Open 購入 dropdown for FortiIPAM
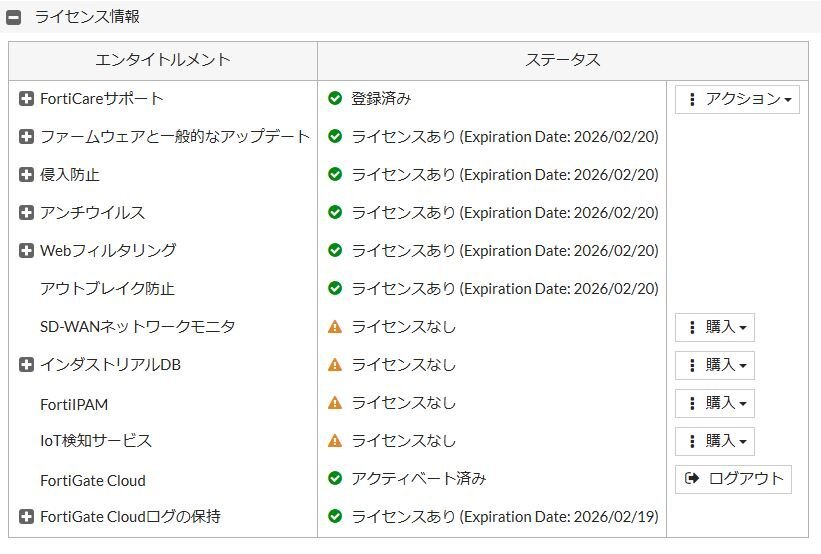Screen dimensions: 821x554 [x=715, y=403]
